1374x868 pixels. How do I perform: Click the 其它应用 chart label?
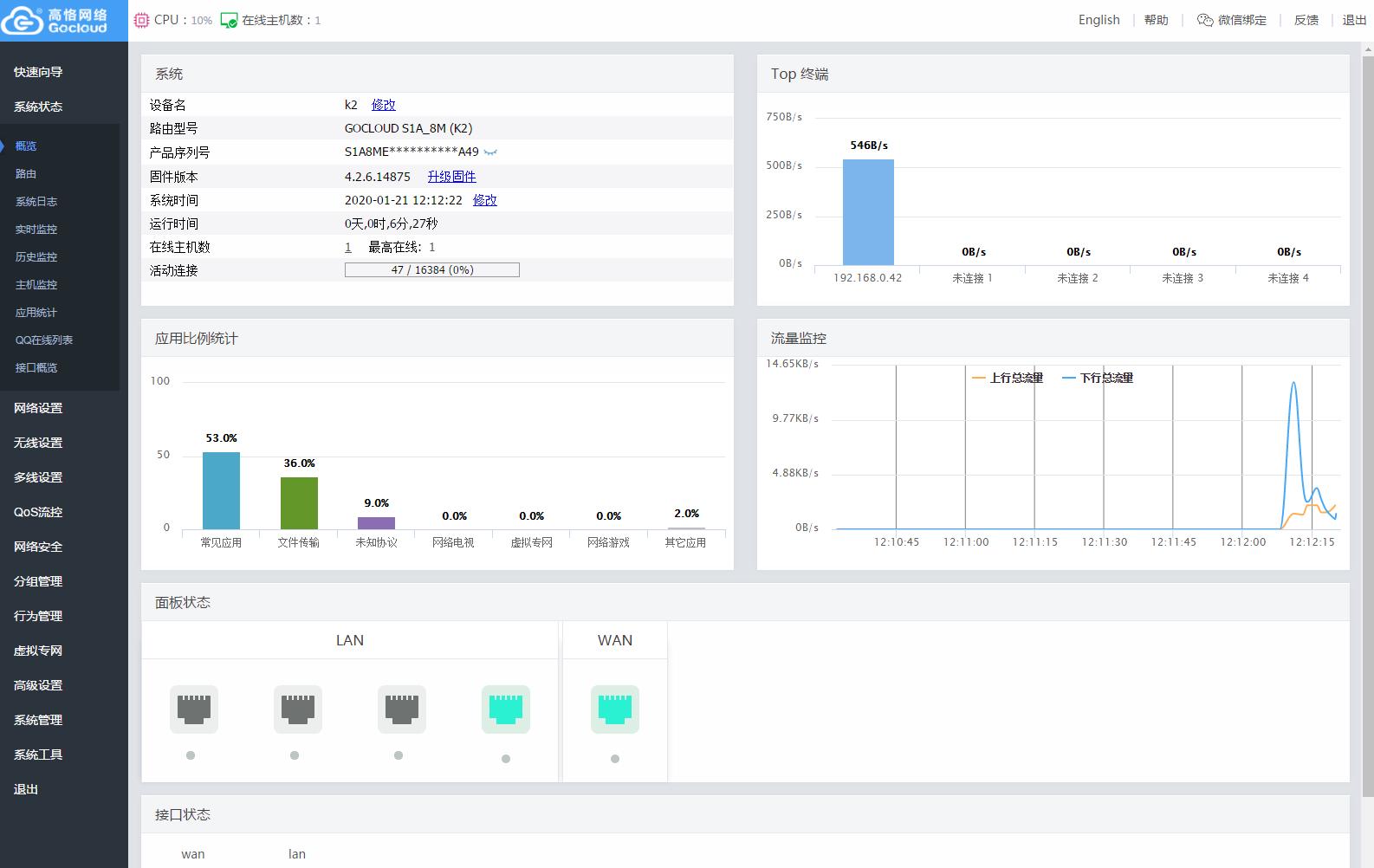685,542
